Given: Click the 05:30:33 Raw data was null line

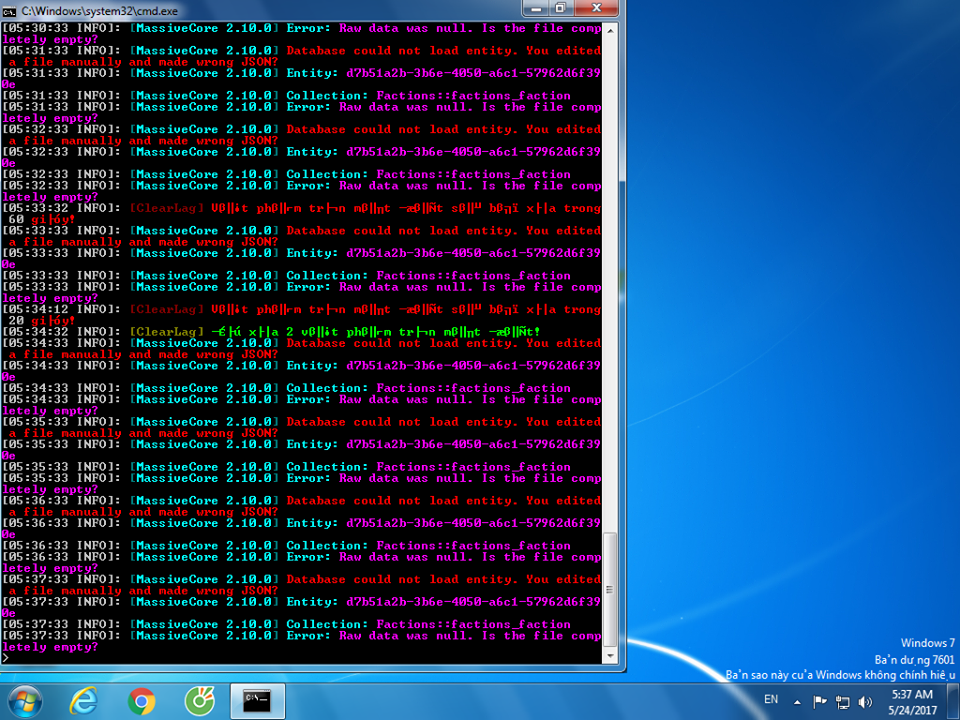Looking at the screenshot, I should (302, 34).
